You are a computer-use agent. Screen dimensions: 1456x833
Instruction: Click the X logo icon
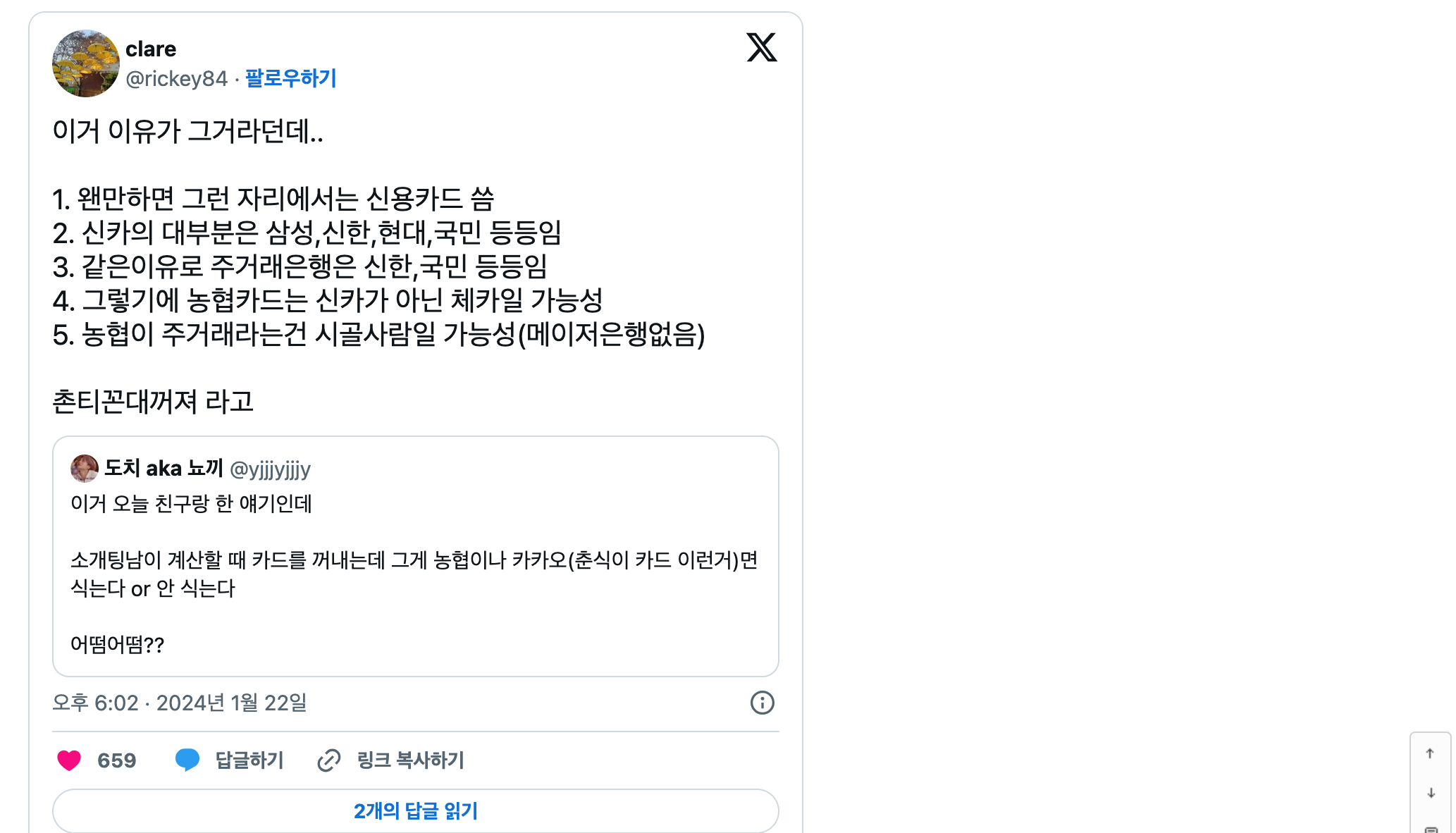pyautogui.click(x=761, y=48)
